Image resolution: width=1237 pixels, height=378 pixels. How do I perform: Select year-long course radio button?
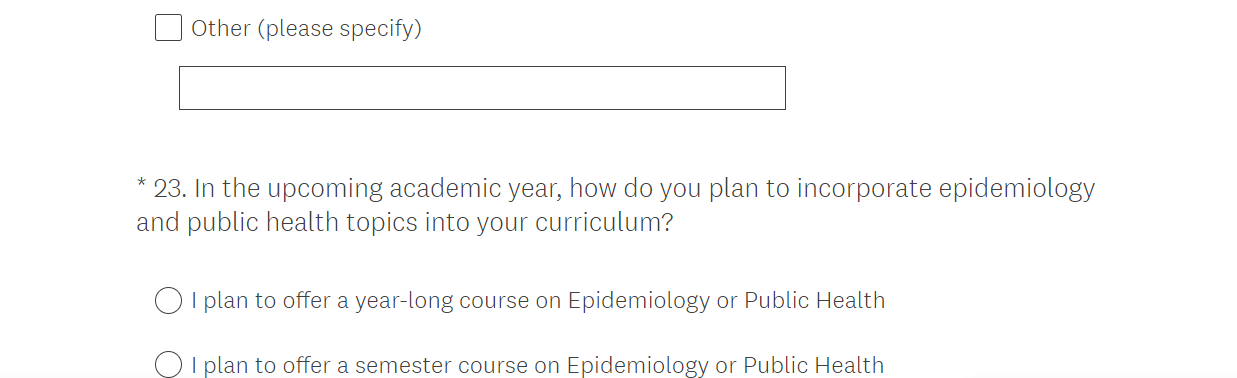coord(168,300)
